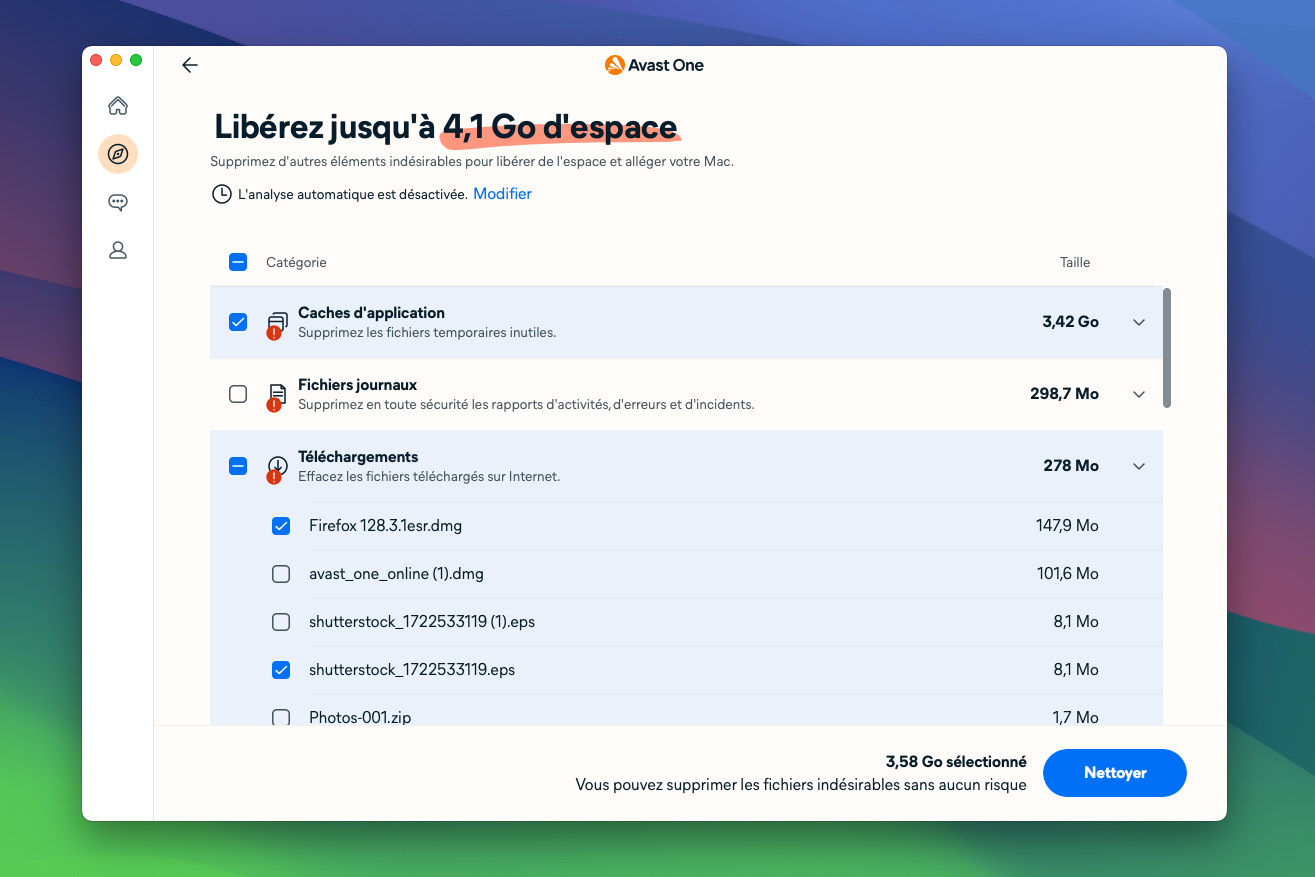Screen dimensions: 1315x877
Task: Open the account profile sidebar icon
Action: tap(118, 250)
